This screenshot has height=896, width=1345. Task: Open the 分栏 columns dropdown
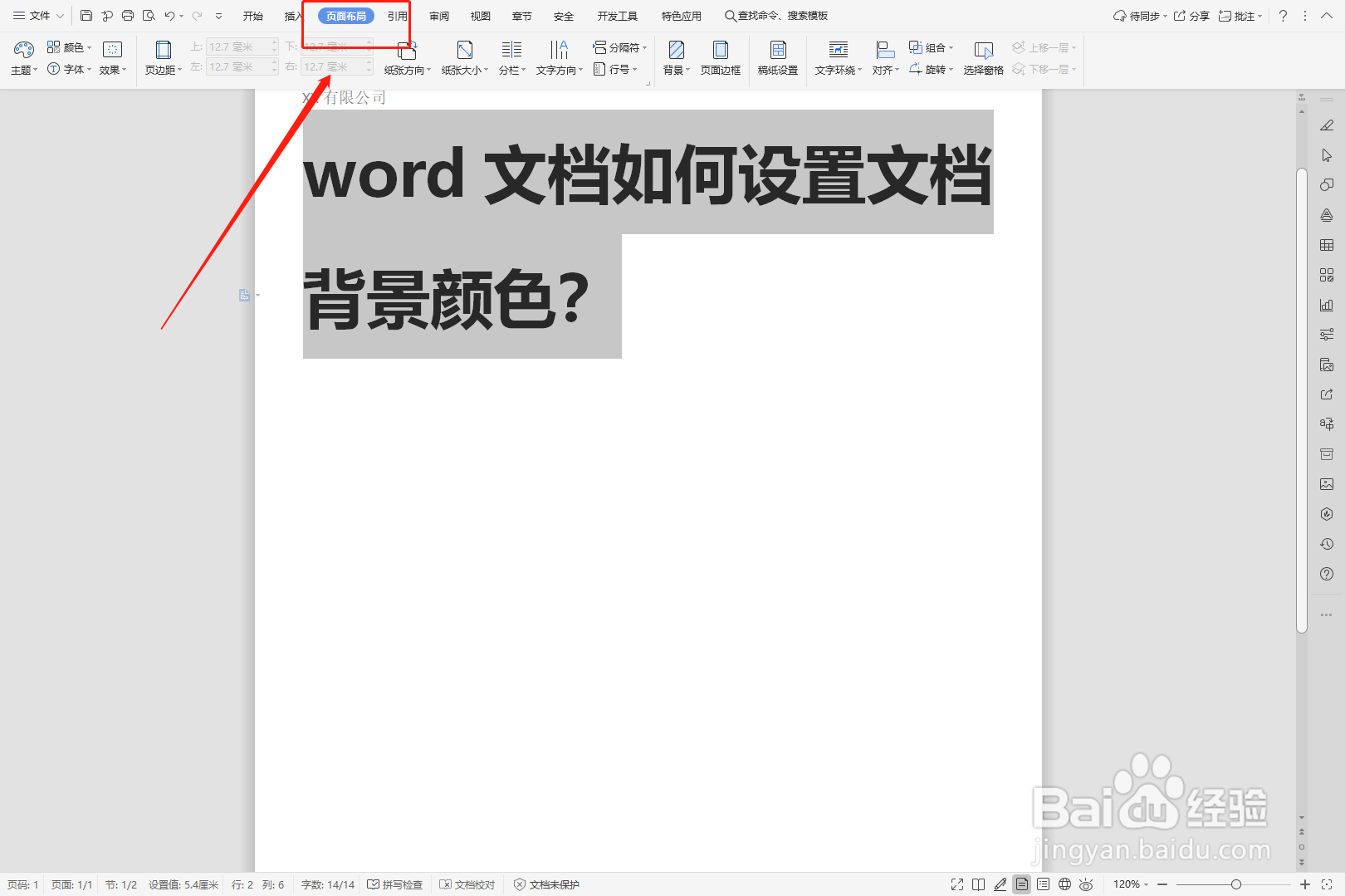point(512,70)
